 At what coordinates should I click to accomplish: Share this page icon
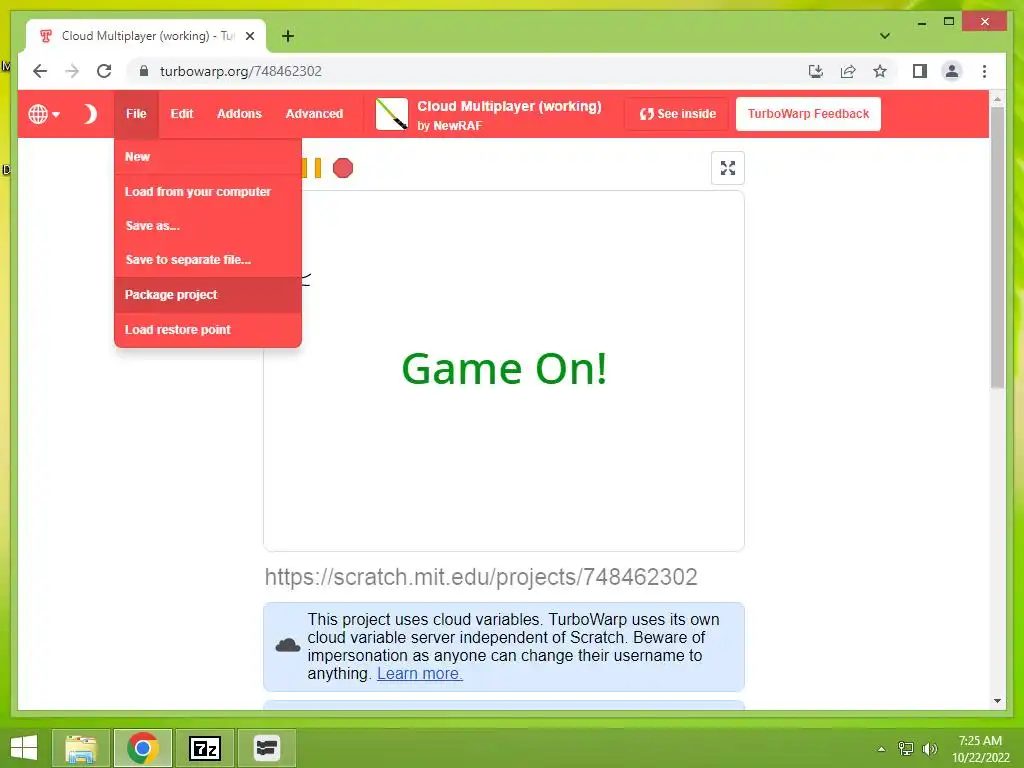click(848, 71)
